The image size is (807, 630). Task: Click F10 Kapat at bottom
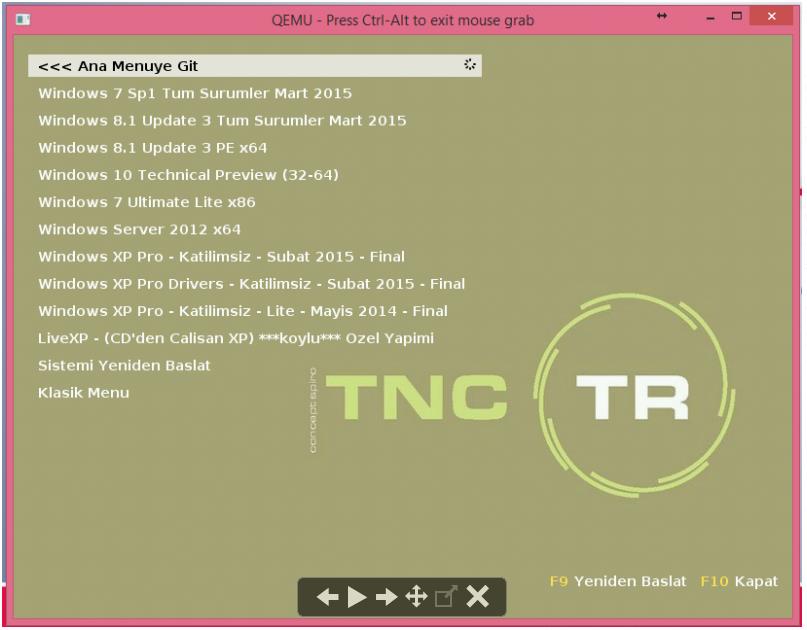tap(740, 581)
